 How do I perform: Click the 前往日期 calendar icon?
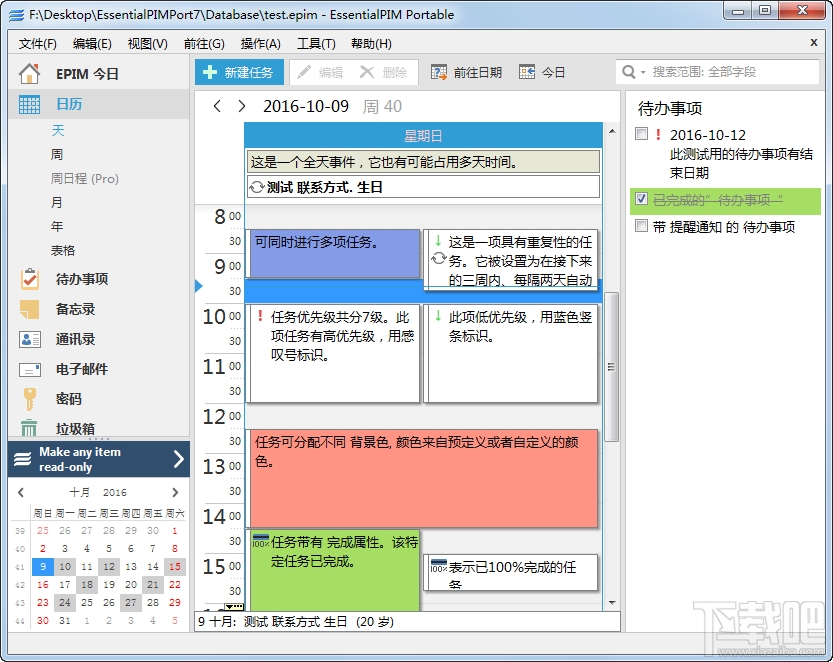(x=439, y=72)
